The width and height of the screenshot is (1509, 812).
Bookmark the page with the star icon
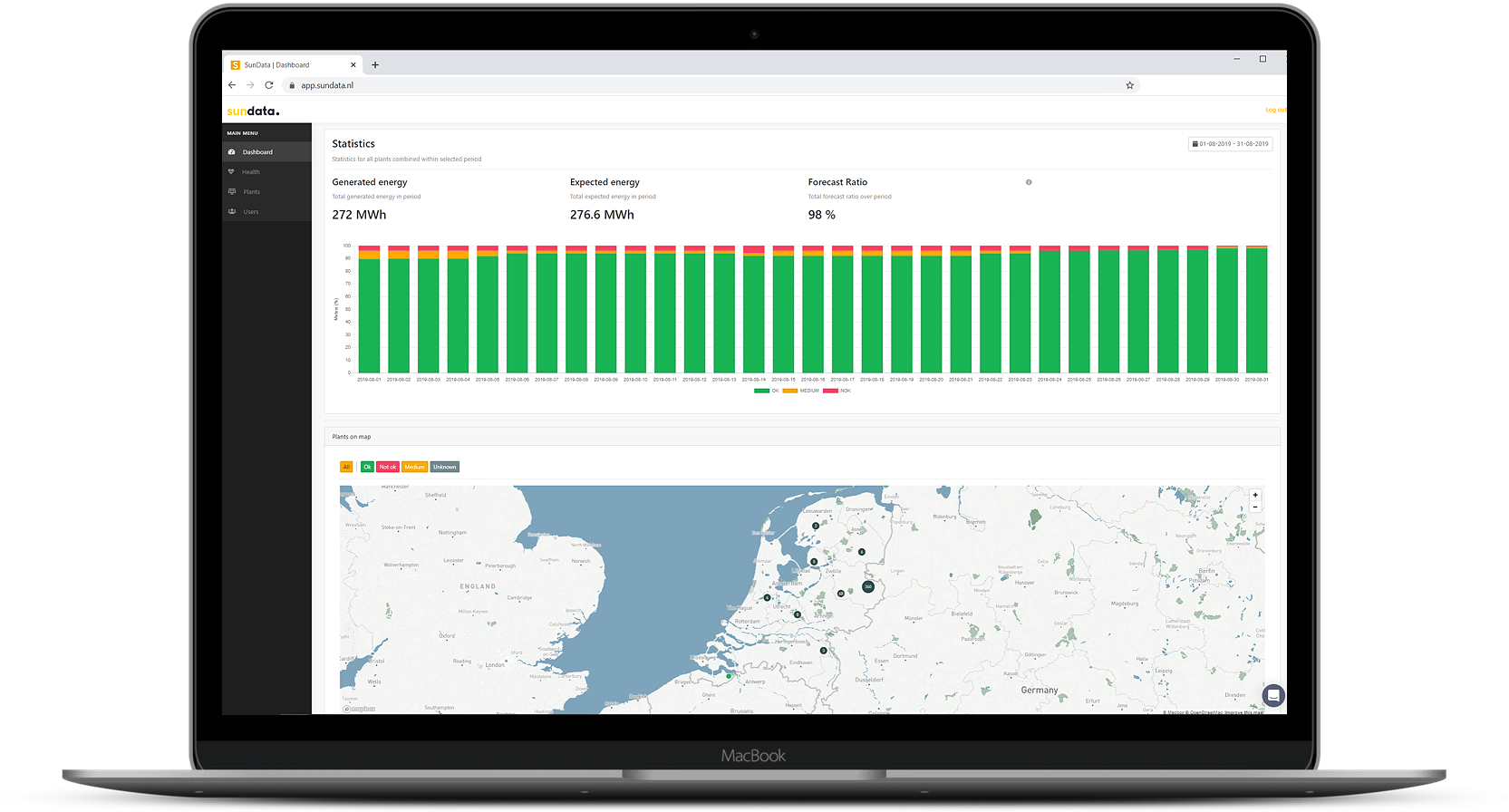(x=1129, y=85)
